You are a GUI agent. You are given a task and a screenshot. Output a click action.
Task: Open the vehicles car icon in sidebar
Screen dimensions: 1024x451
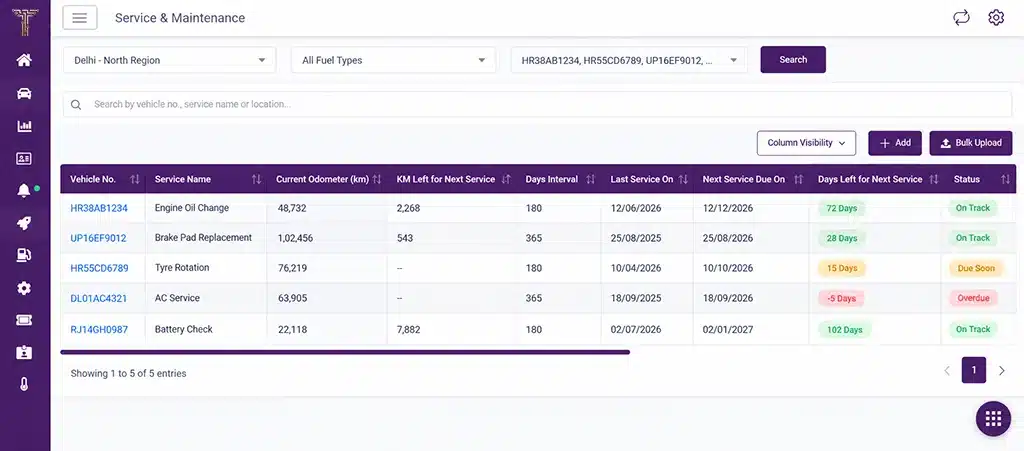[24, 93]
